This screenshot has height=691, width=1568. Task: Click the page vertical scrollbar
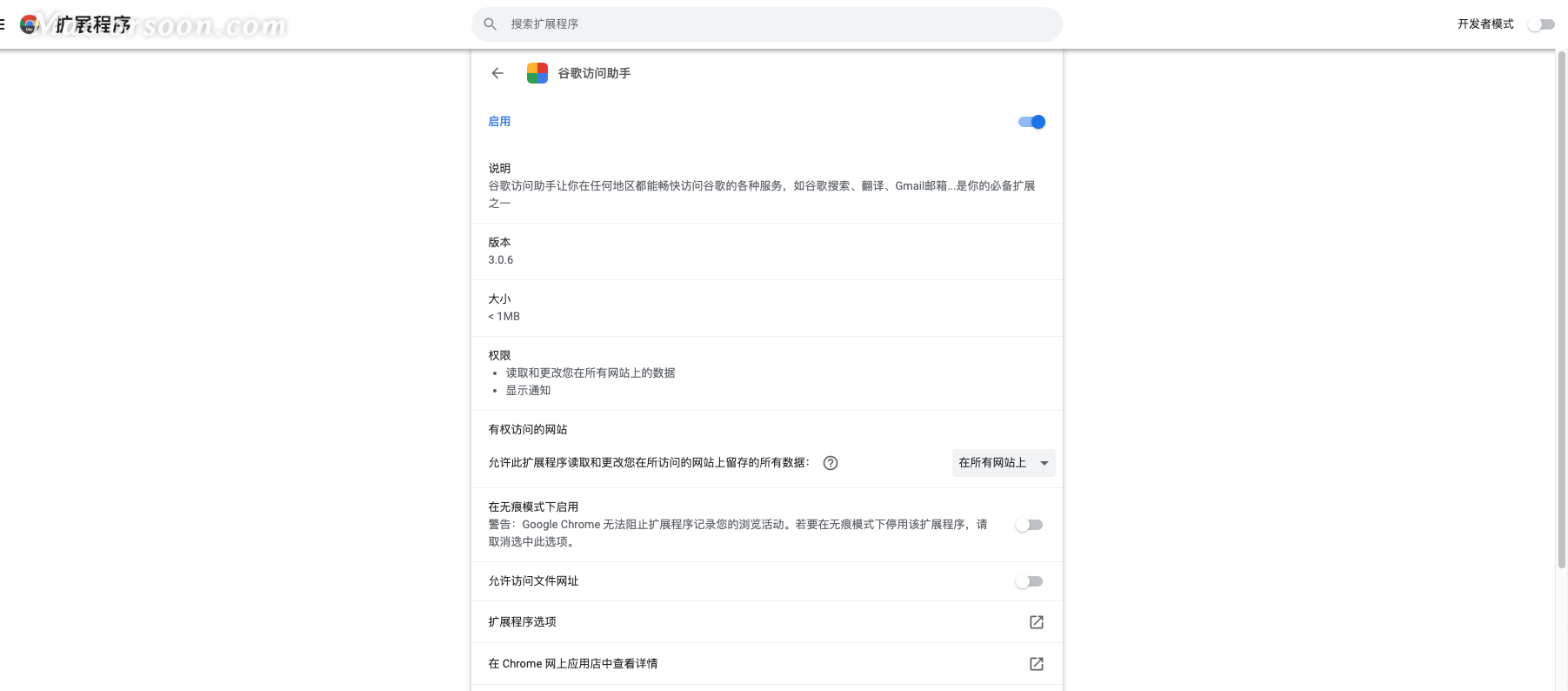pos(1562,309)
